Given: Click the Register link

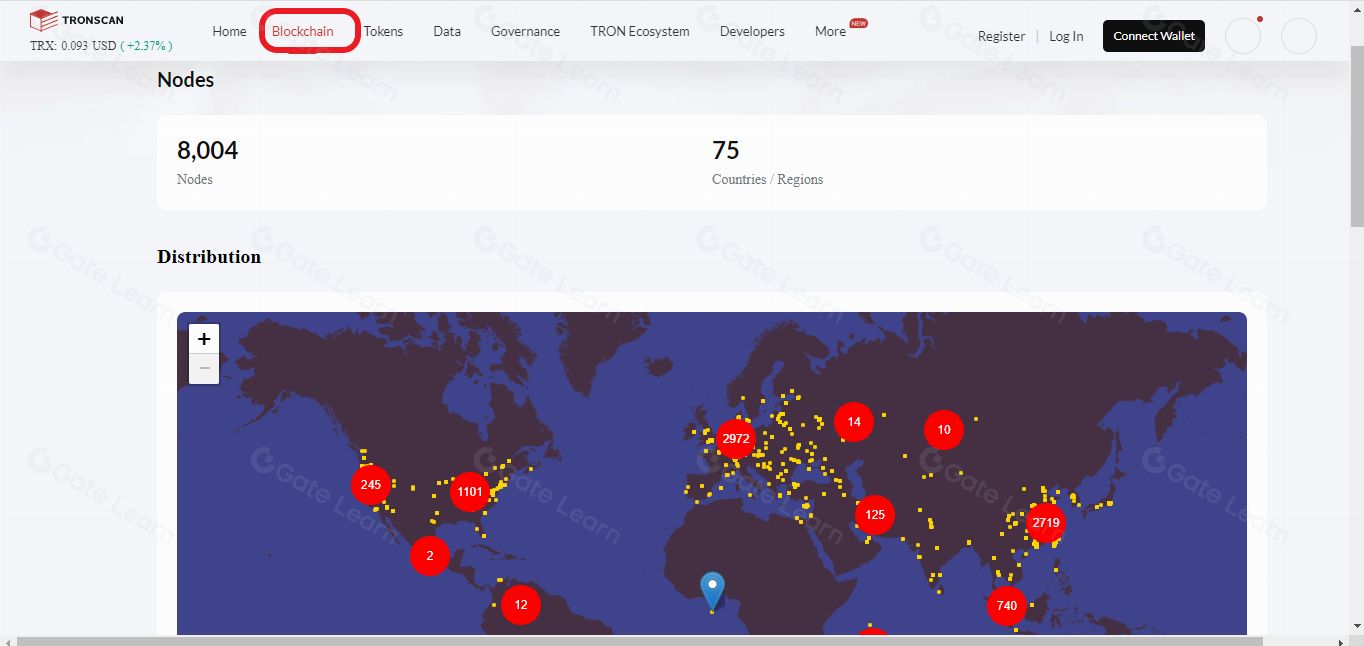Looking at the screenshot, I should pyautogui.click(x=1001, y=36).
